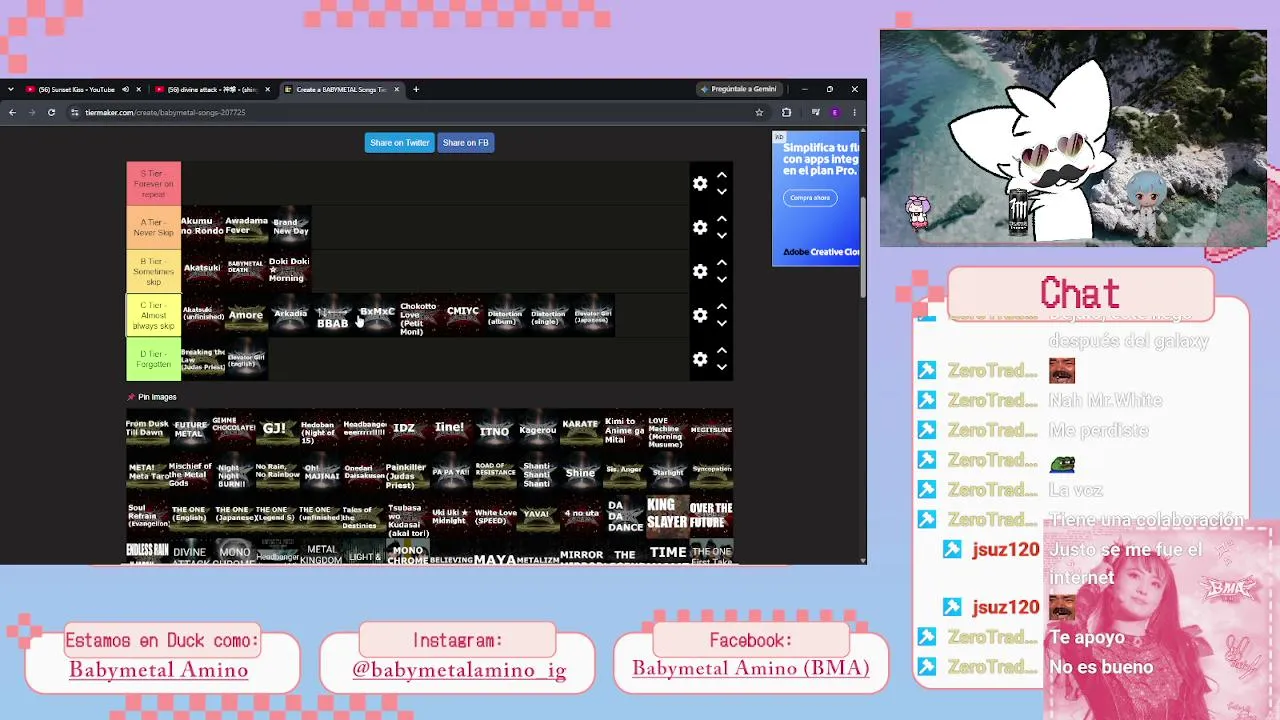Select the Kagerou song tile
1280x720 pixels.
click(537, 429)
